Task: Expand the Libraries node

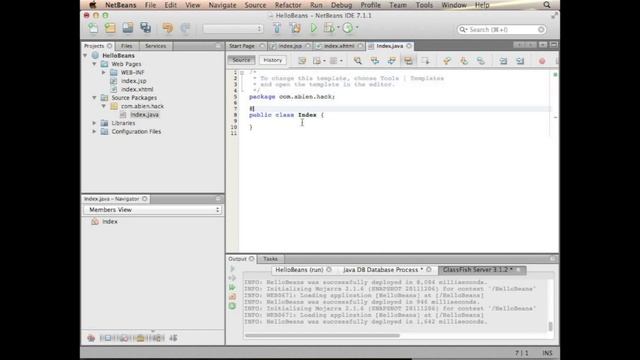Action: coord(94,123)
